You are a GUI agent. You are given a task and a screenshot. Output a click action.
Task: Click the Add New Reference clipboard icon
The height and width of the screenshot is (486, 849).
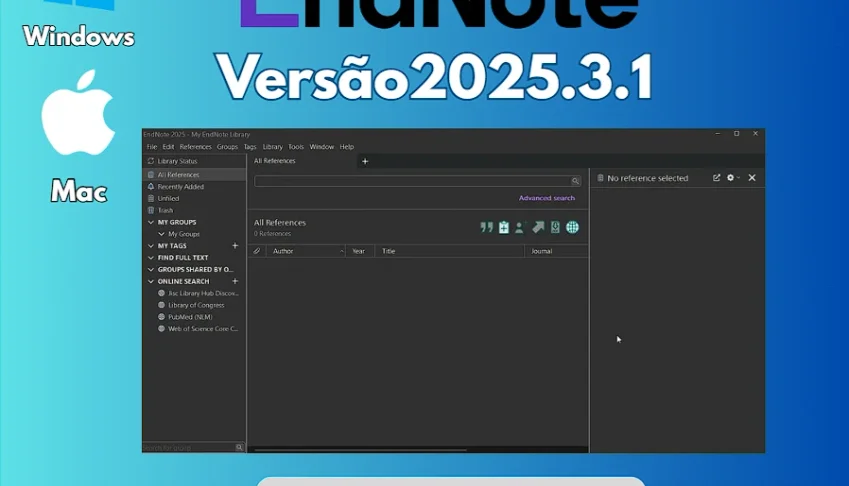(x=504, y=227)
